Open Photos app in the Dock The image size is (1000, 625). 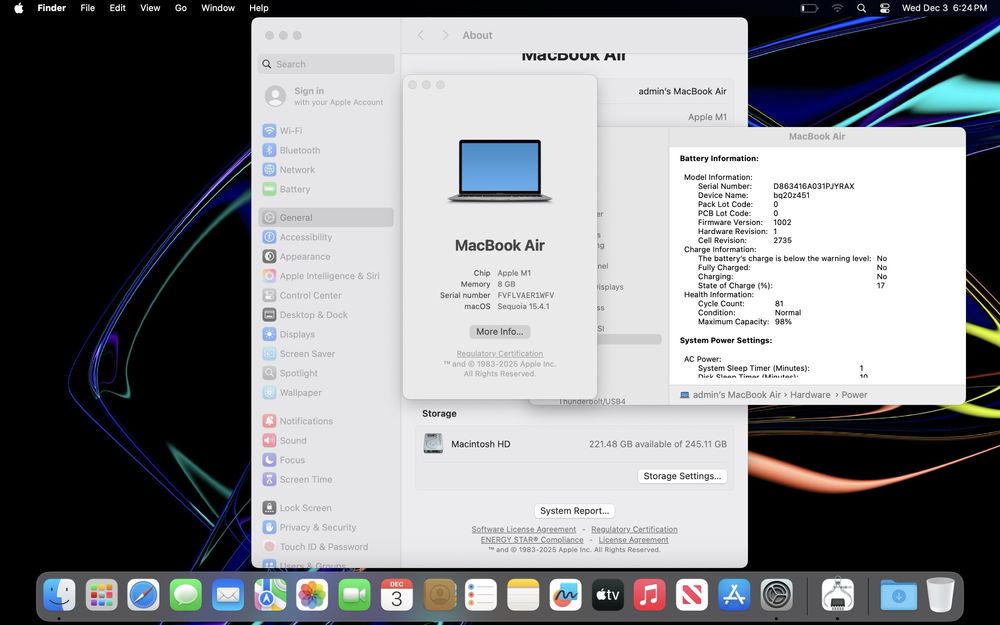pyautogui.click(x=312, y=595)
